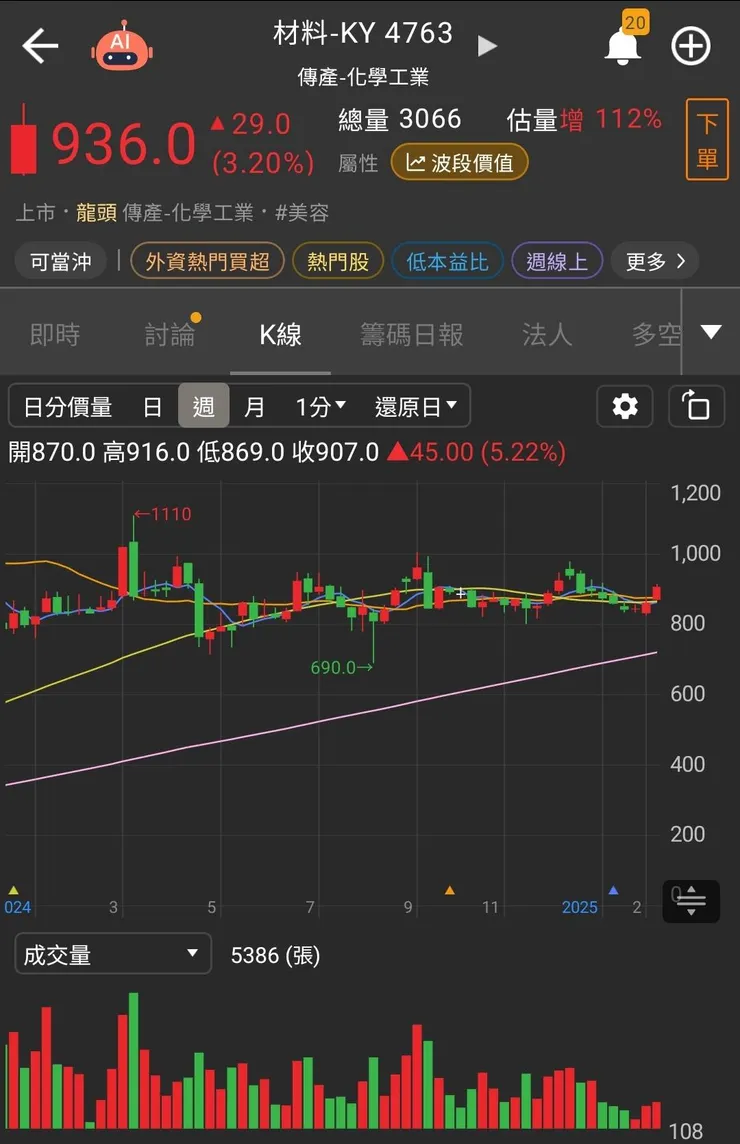
Task: Select the 可當沖 tag
Action: pos(61,261)
